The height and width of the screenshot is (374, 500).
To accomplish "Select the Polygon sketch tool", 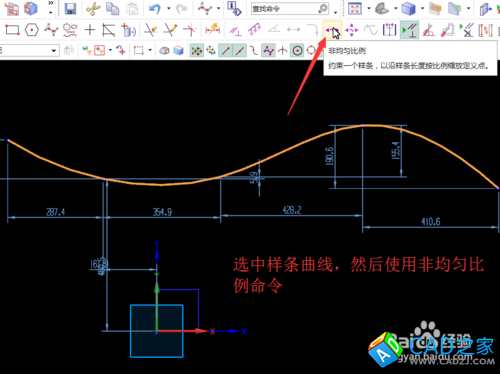I will tap(32, 30).
